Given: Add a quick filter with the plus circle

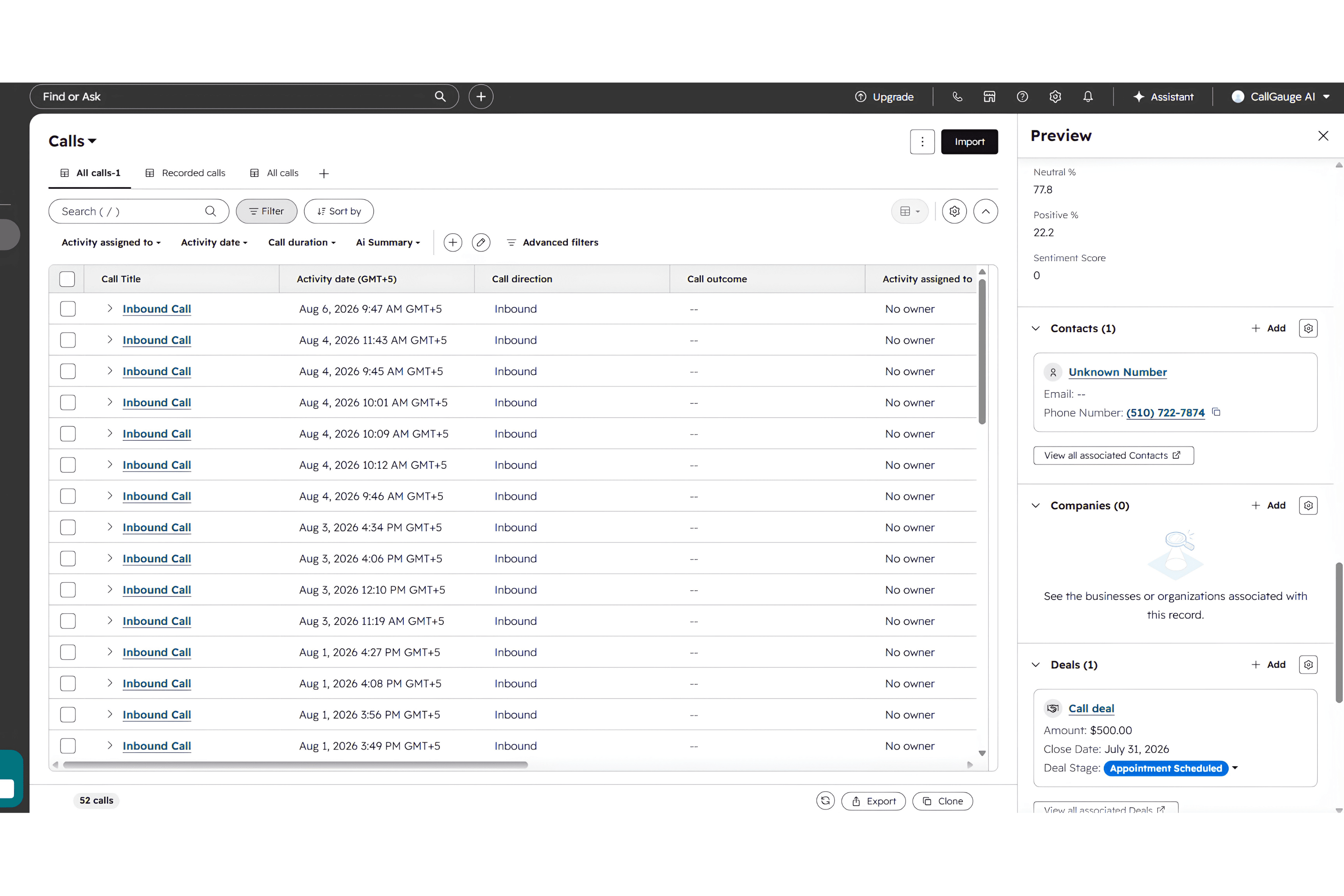Looking at the screenshot, I should tap(452, 242).
